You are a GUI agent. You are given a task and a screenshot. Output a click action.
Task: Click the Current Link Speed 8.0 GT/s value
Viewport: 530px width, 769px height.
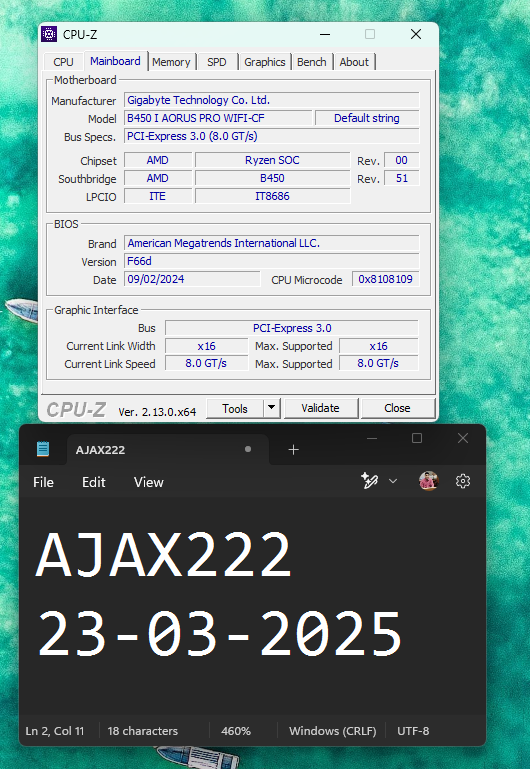point(206,363)
